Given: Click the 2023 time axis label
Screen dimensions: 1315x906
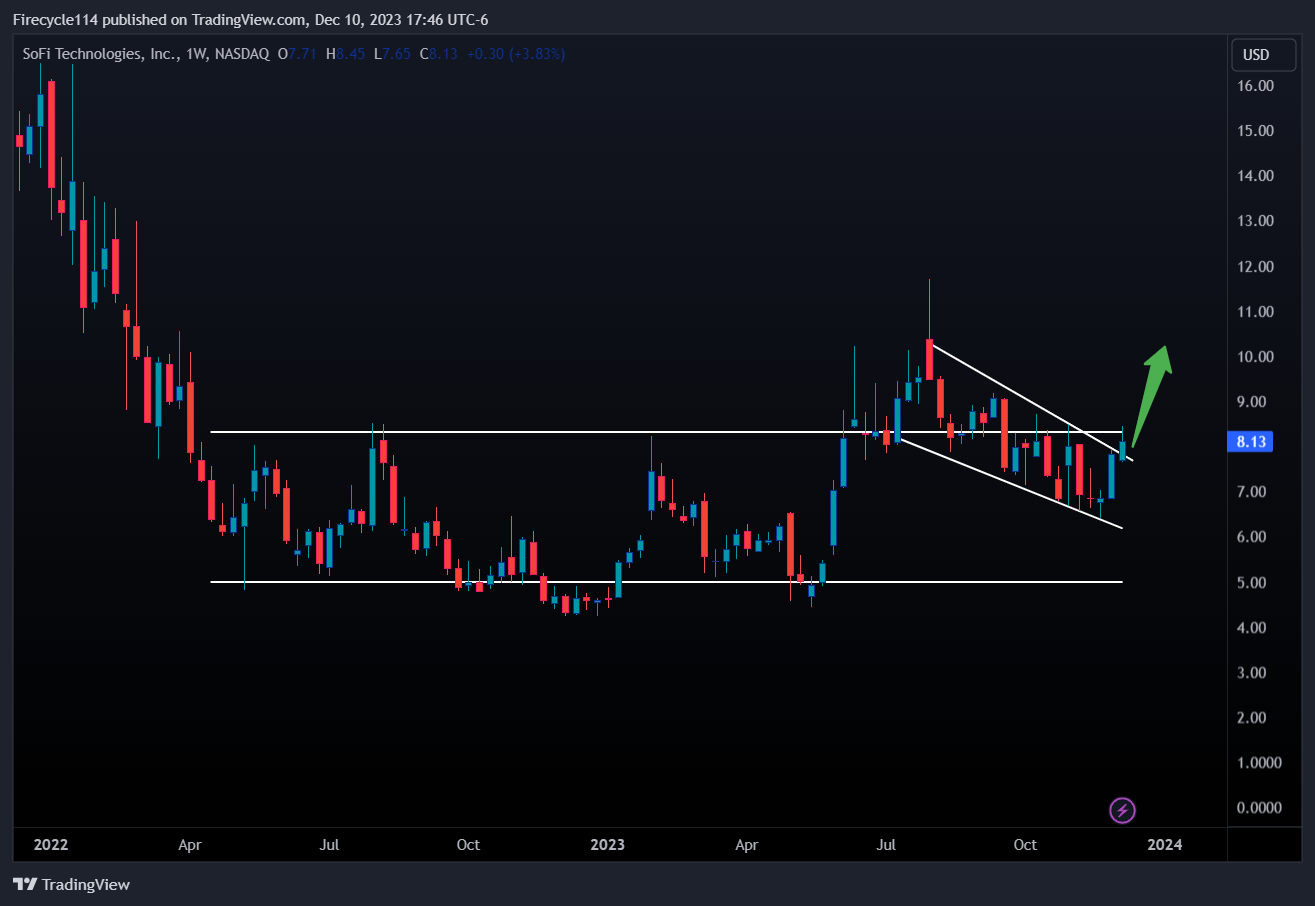Looking at the screenshot, I should 607,845.
